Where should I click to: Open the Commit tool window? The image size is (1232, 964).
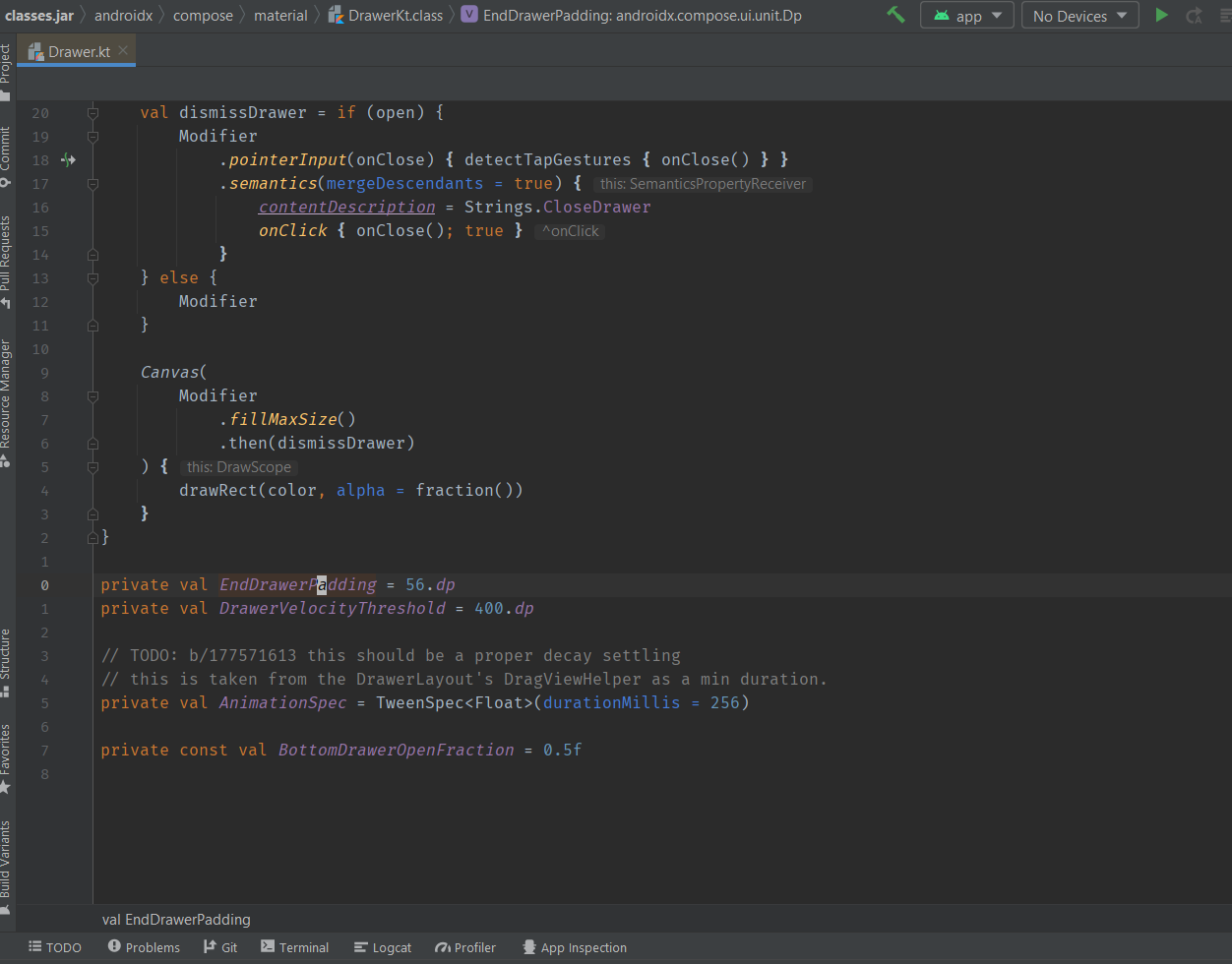coord(6,155)
